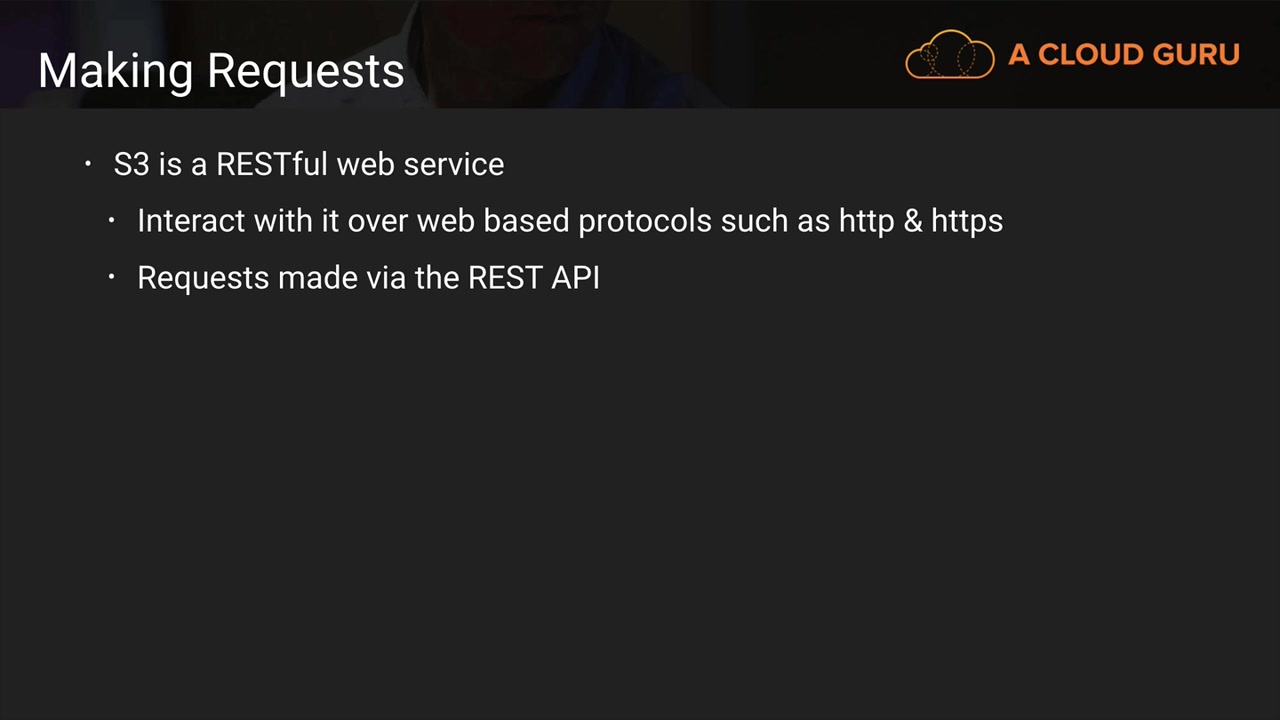Click the bullet dot before S3
1280x720 pixels.
[88, 163]
